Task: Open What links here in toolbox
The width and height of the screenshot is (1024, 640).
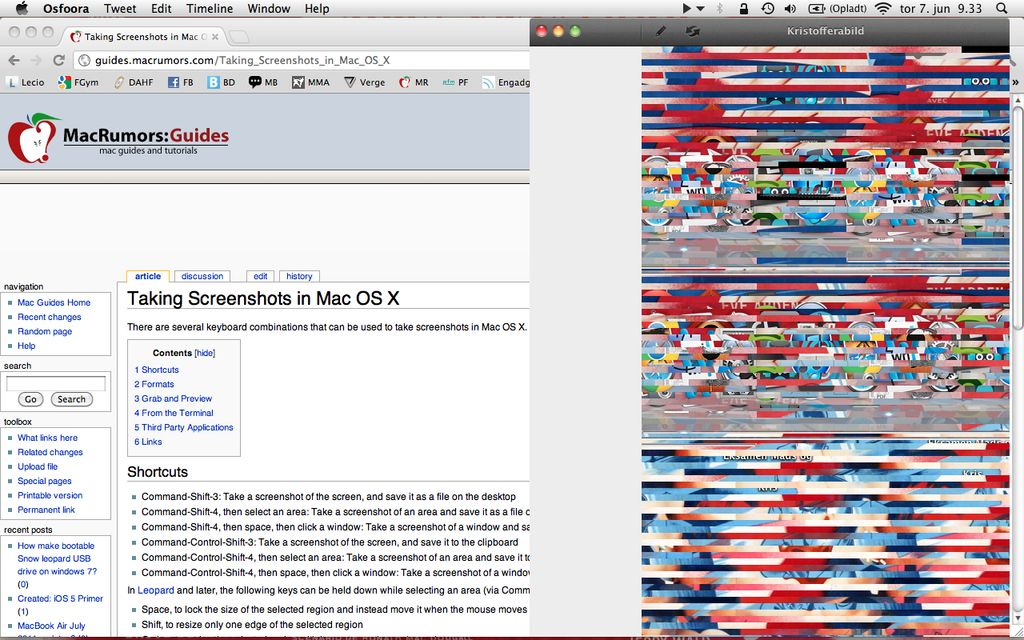Action: [47, 438]
